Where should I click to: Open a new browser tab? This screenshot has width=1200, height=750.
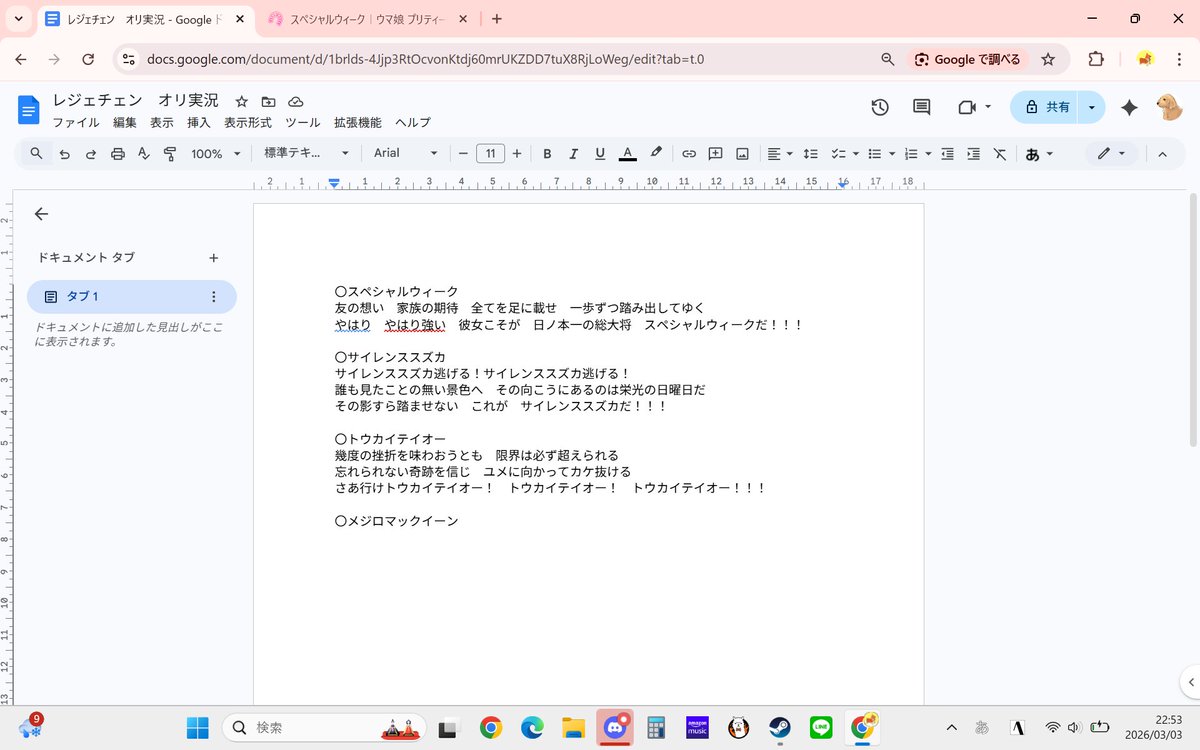(497, 19)
